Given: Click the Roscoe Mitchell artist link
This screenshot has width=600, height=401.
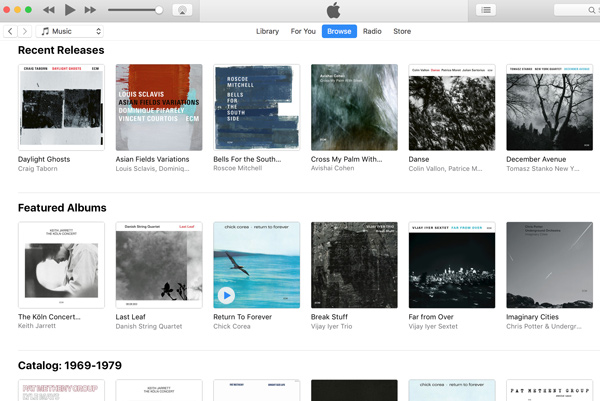Looking at the screenshot, I should coord(238,168).
